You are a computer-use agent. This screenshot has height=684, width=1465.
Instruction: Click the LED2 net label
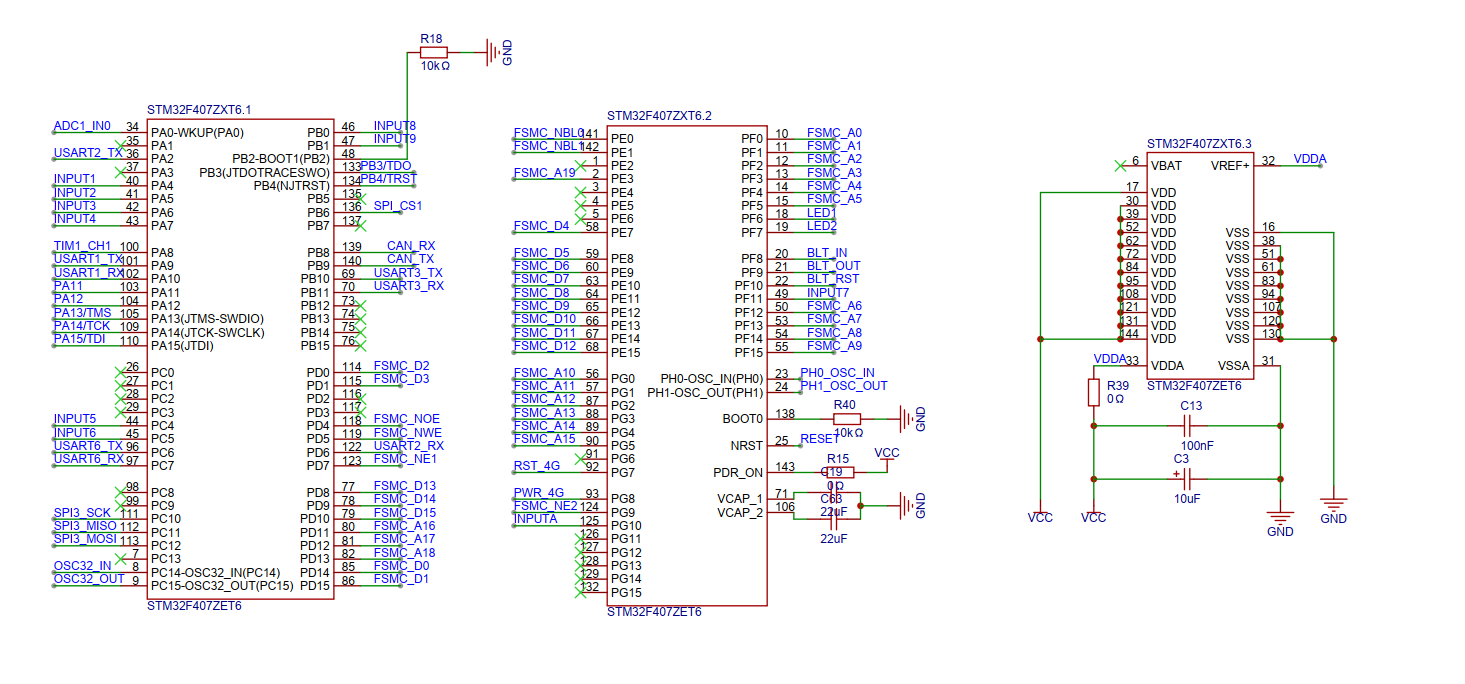tap(822, 226)
